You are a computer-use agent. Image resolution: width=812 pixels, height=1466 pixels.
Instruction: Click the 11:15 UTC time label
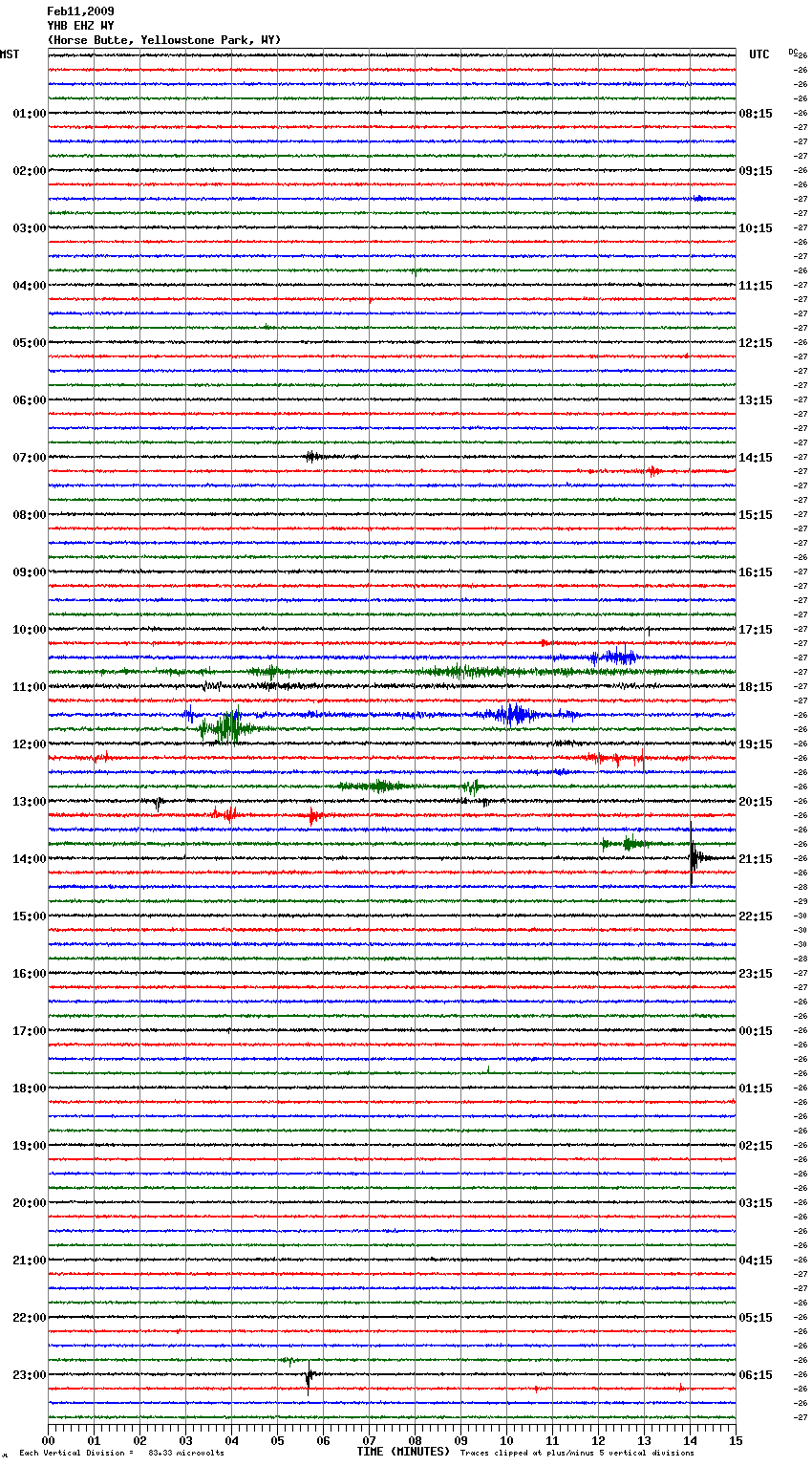[x=756, y=286]
